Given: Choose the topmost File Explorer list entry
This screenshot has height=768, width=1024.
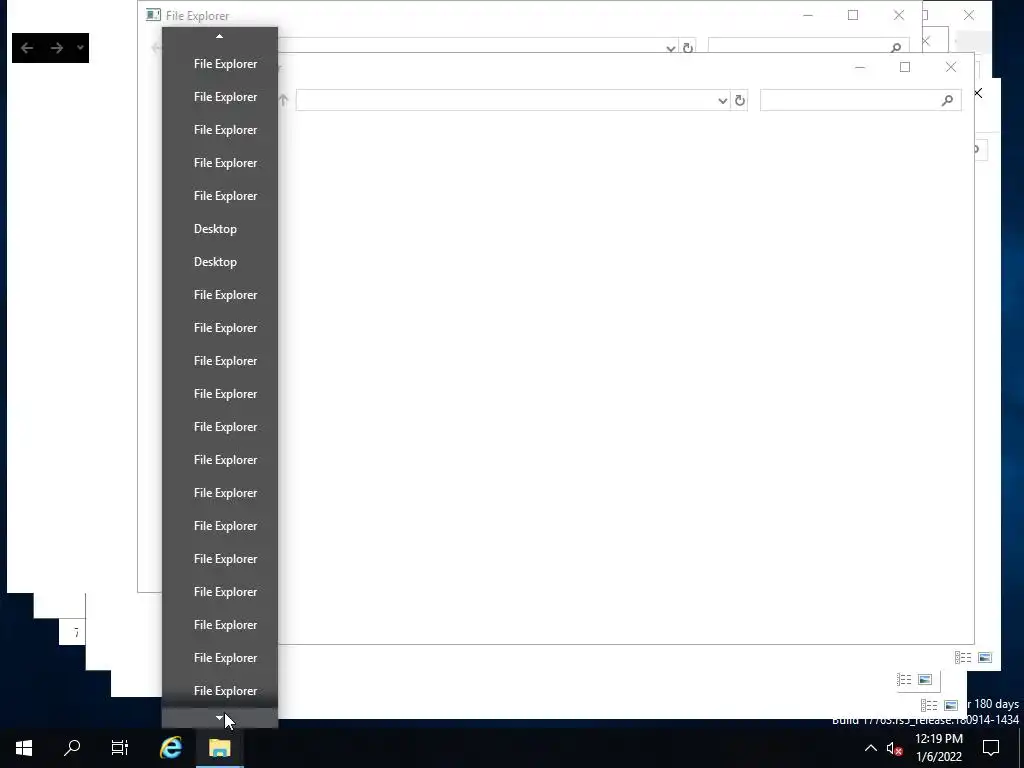Looking at the screenshot, I should 219,64.
